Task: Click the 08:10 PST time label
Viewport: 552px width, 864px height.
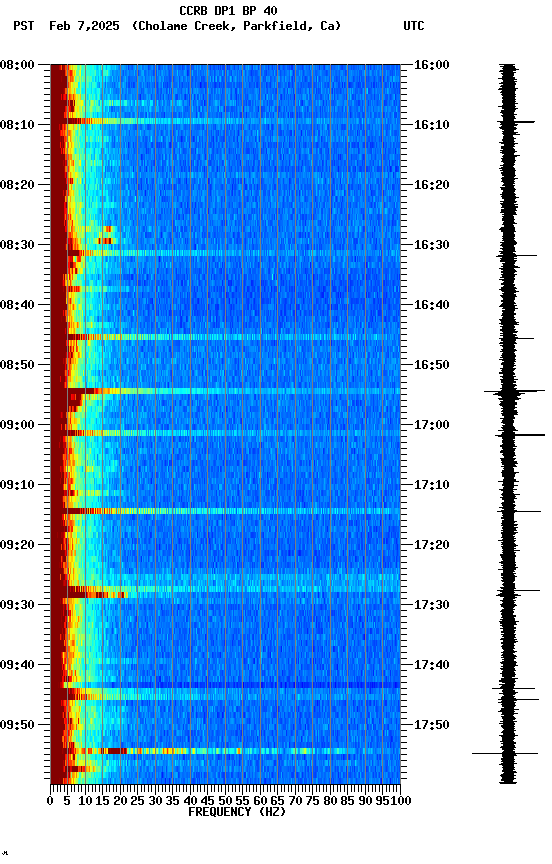Action: [x=17, y=125]
